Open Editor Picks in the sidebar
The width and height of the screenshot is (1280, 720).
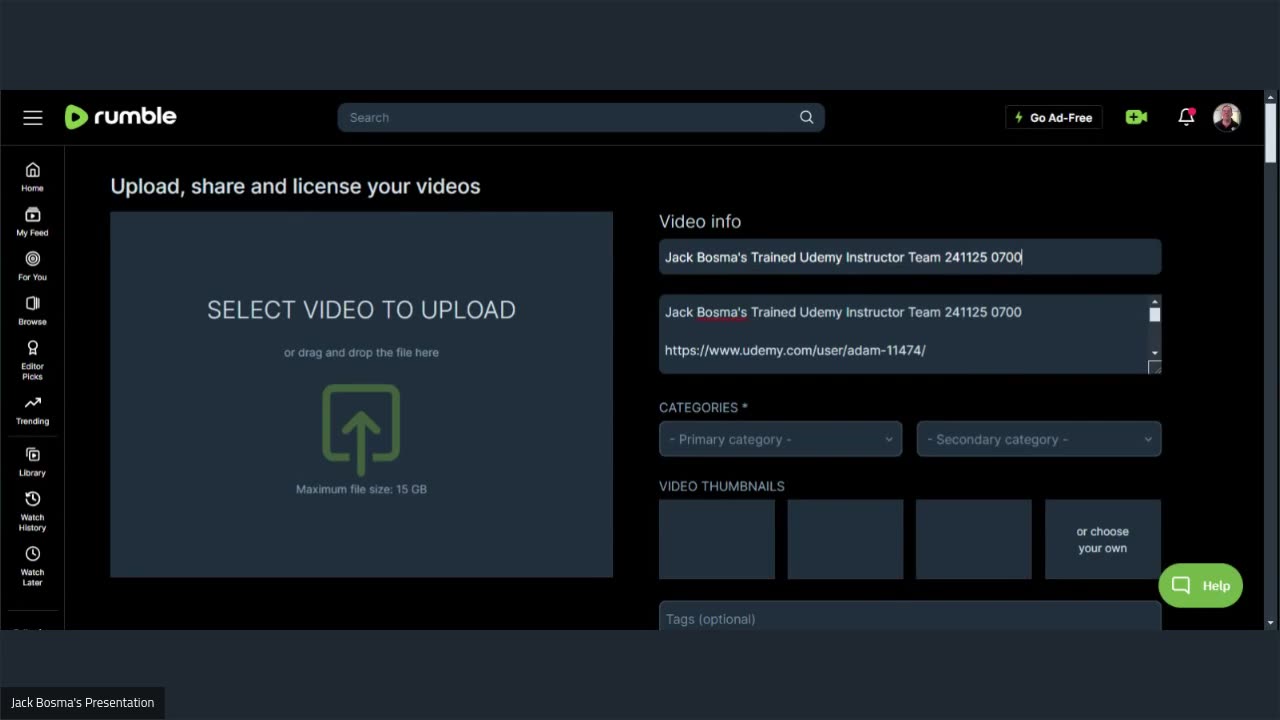pos(32,360)
